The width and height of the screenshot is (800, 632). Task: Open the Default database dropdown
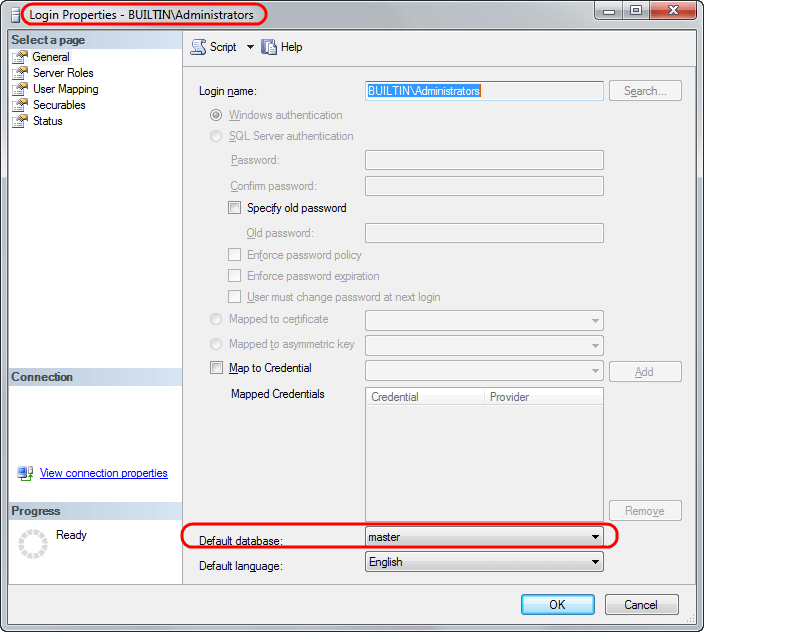484,537
